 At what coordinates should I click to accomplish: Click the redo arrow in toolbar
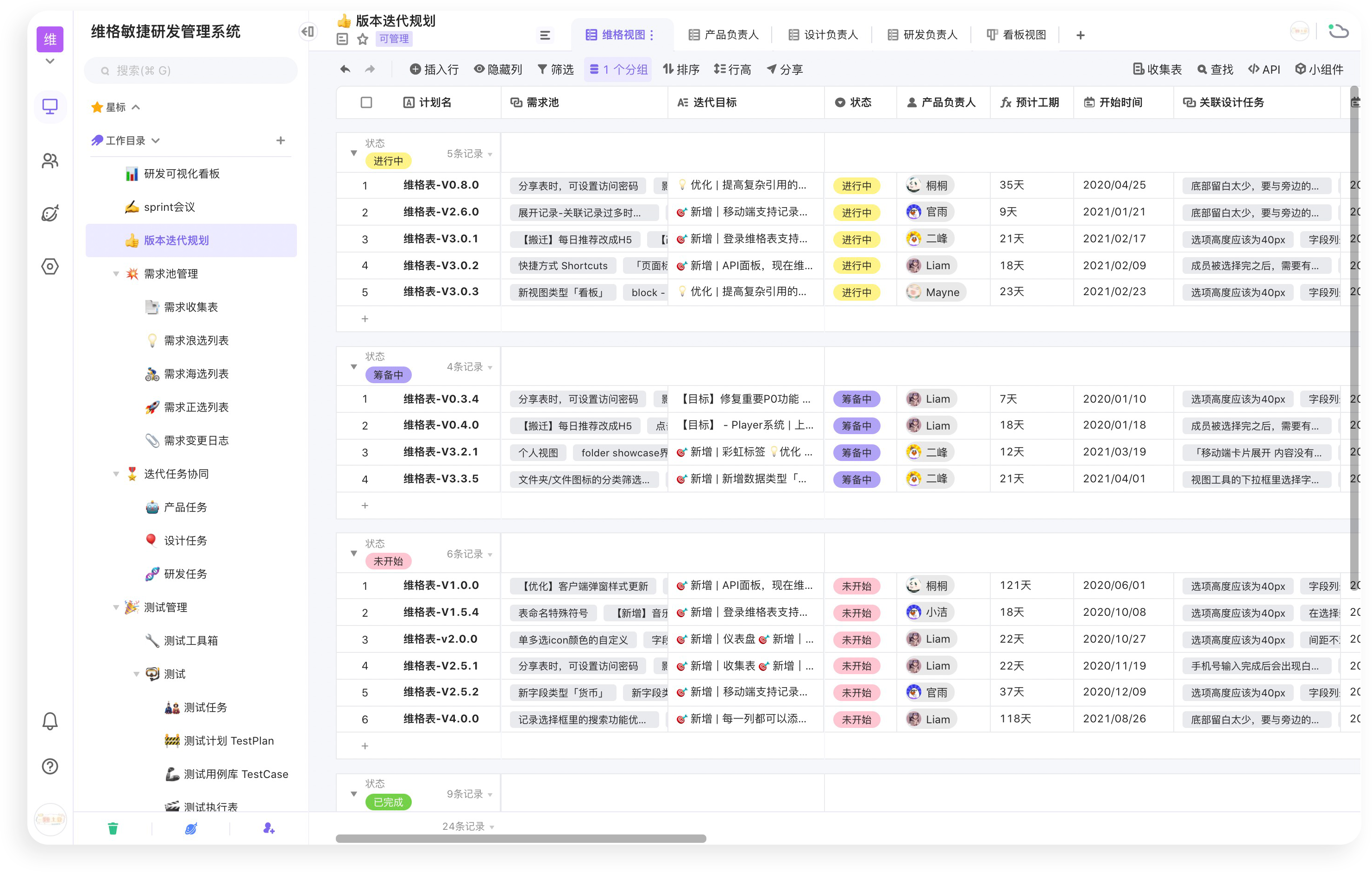[370, 69]
